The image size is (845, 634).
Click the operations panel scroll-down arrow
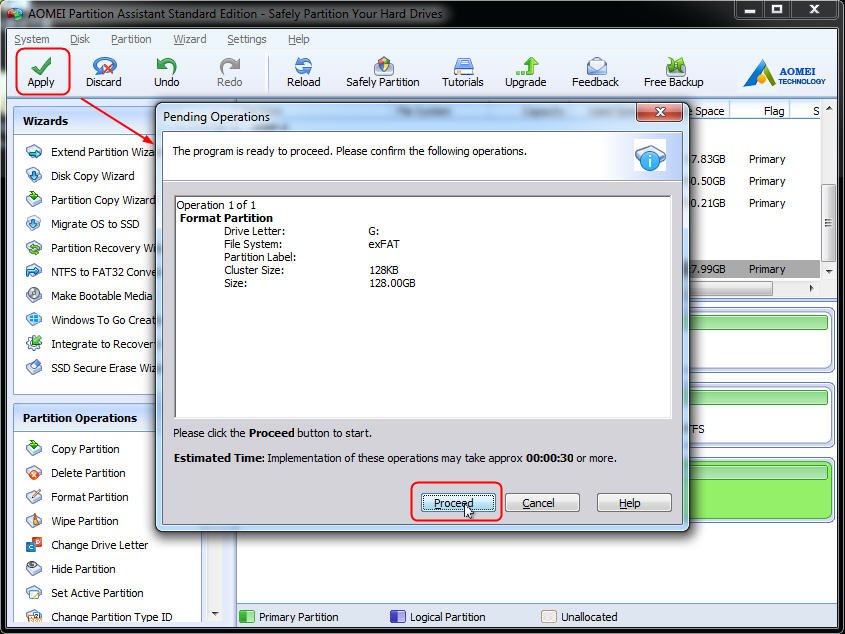click(216, 614)
